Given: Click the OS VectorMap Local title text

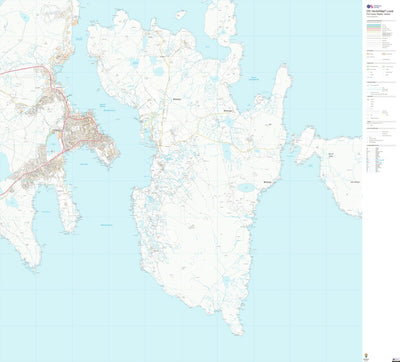Looking at the screenshot, I should coord(380,11).
